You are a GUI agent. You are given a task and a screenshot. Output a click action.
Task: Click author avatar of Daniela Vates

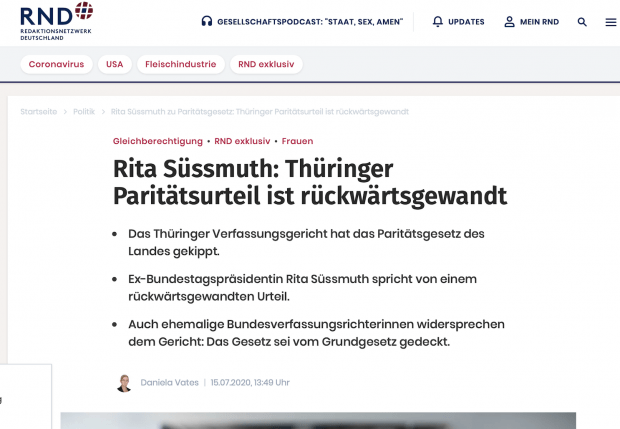(124, 382)
